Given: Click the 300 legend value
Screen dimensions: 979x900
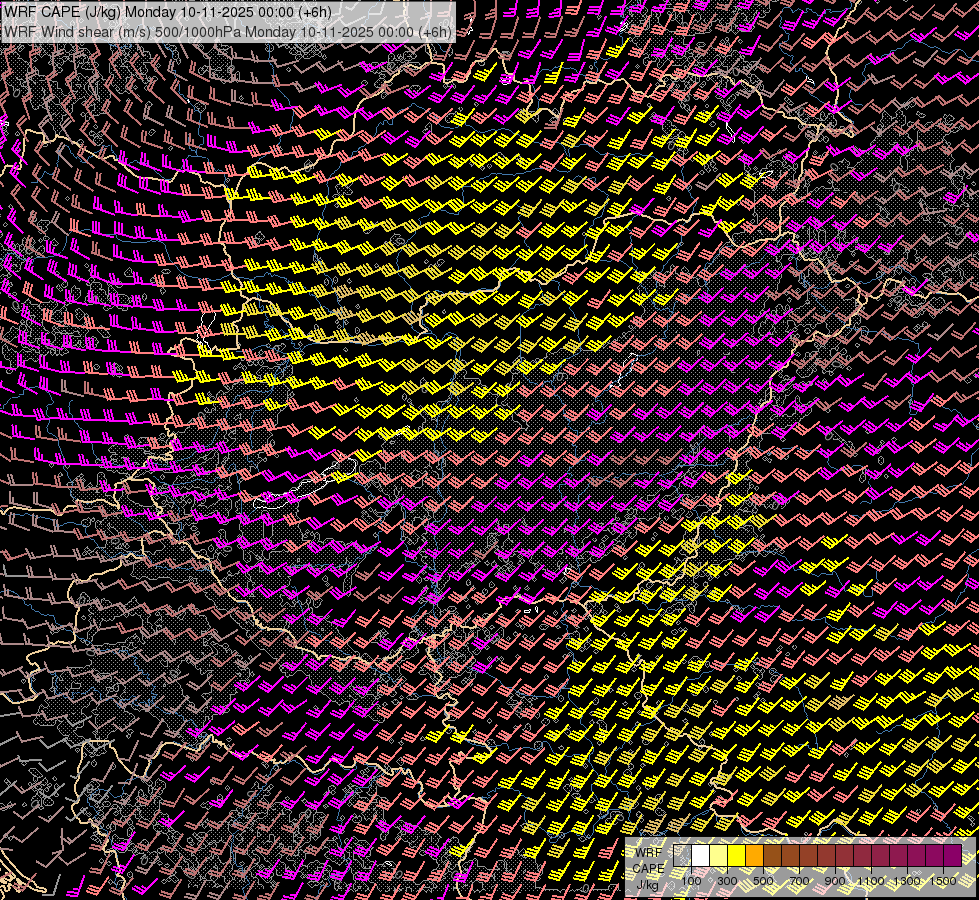Looking at the screenshot, I should point(727,881).
